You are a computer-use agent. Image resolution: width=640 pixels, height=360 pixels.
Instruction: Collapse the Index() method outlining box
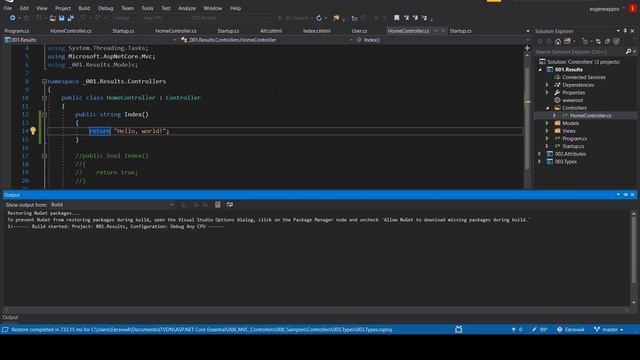pos(44,115)
